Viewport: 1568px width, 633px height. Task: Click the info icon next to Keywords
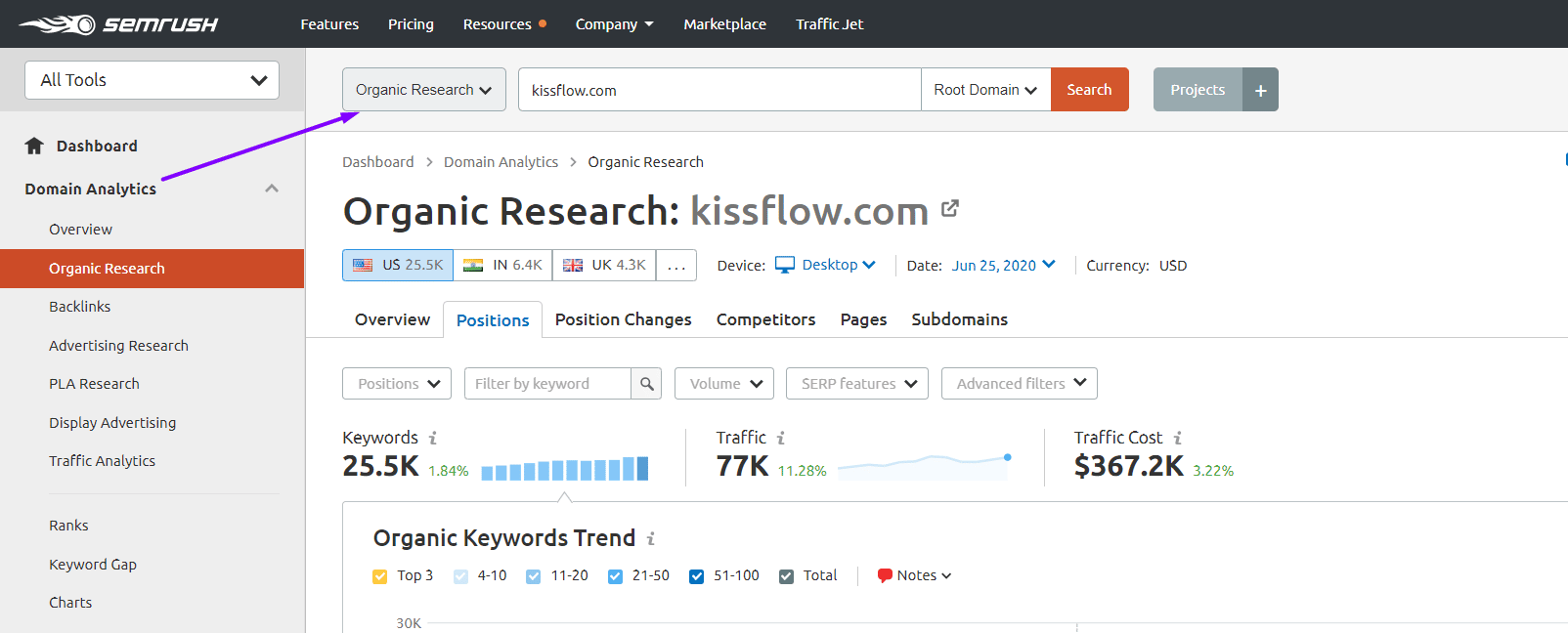pos(433,439)
